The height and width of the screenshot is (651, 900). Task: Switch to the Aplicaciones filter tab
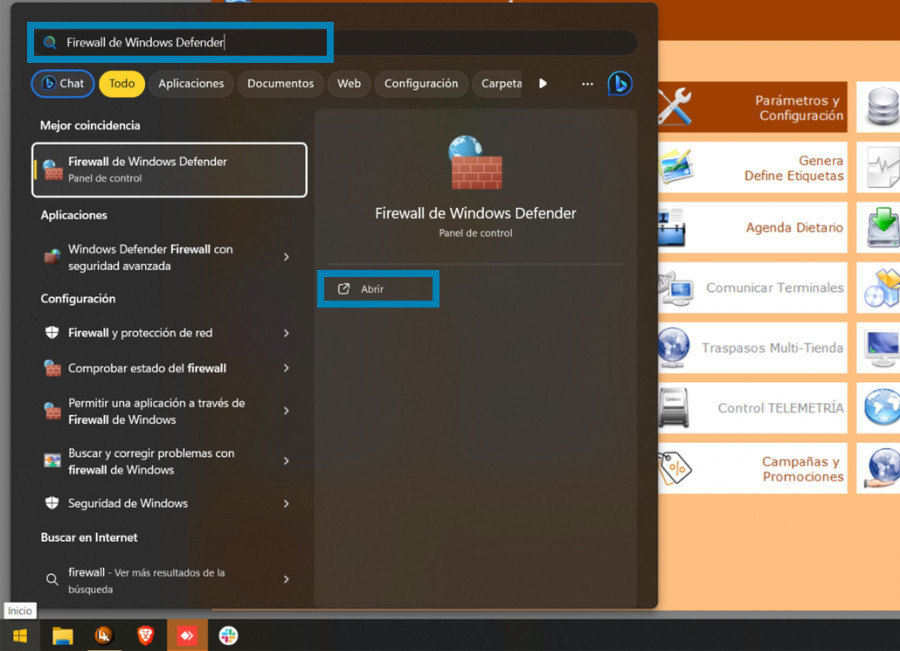[x=191, y=84]
